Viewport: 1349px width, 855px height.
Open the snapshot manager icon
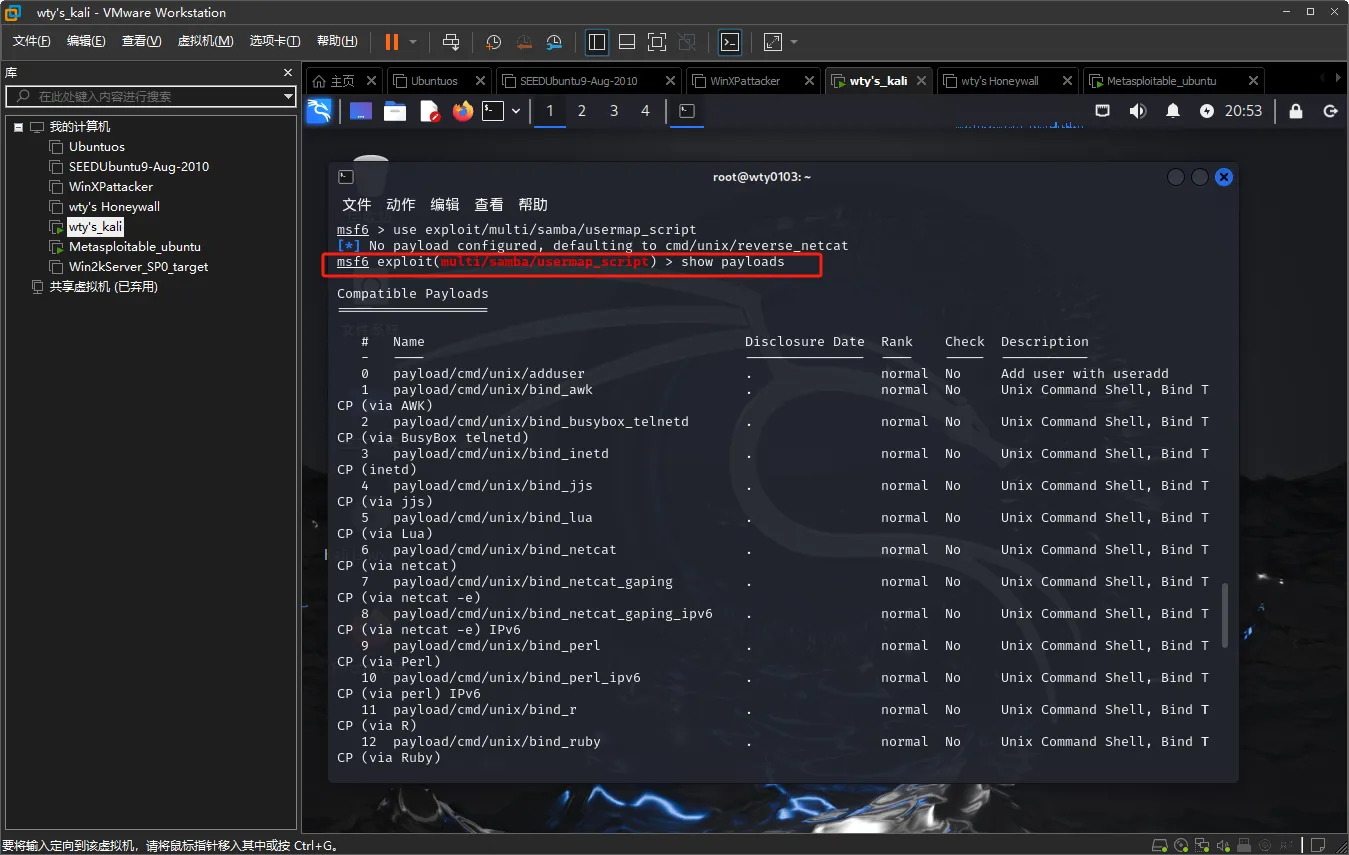coord(555,41)
